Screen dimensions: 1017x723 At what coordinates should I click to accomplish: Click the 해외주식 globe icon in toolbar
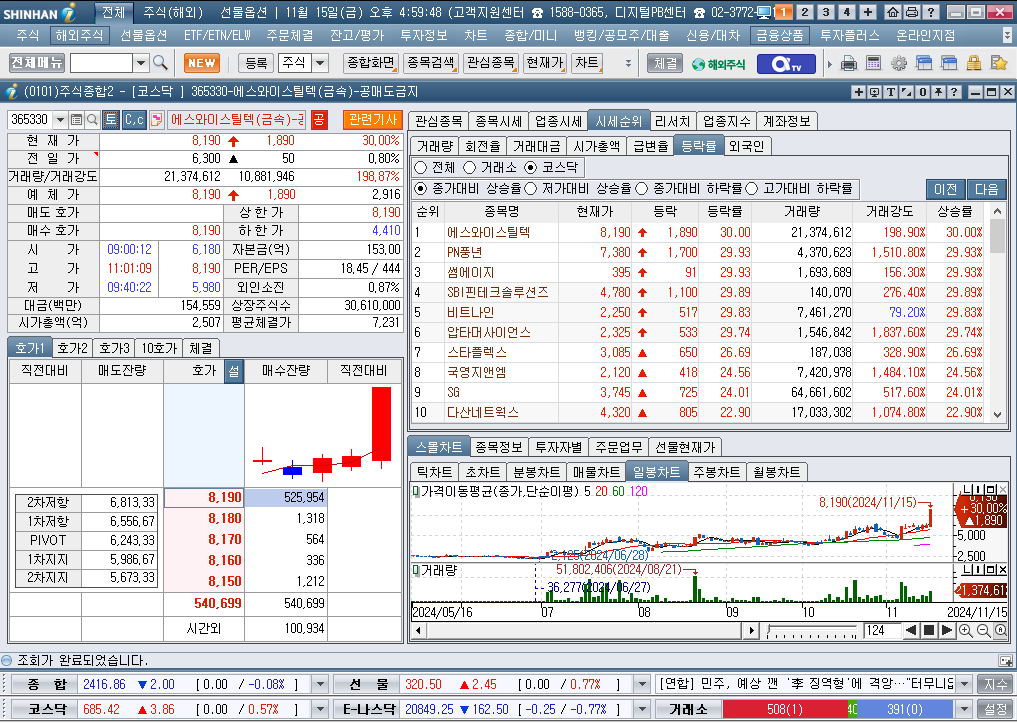point(719,64)
